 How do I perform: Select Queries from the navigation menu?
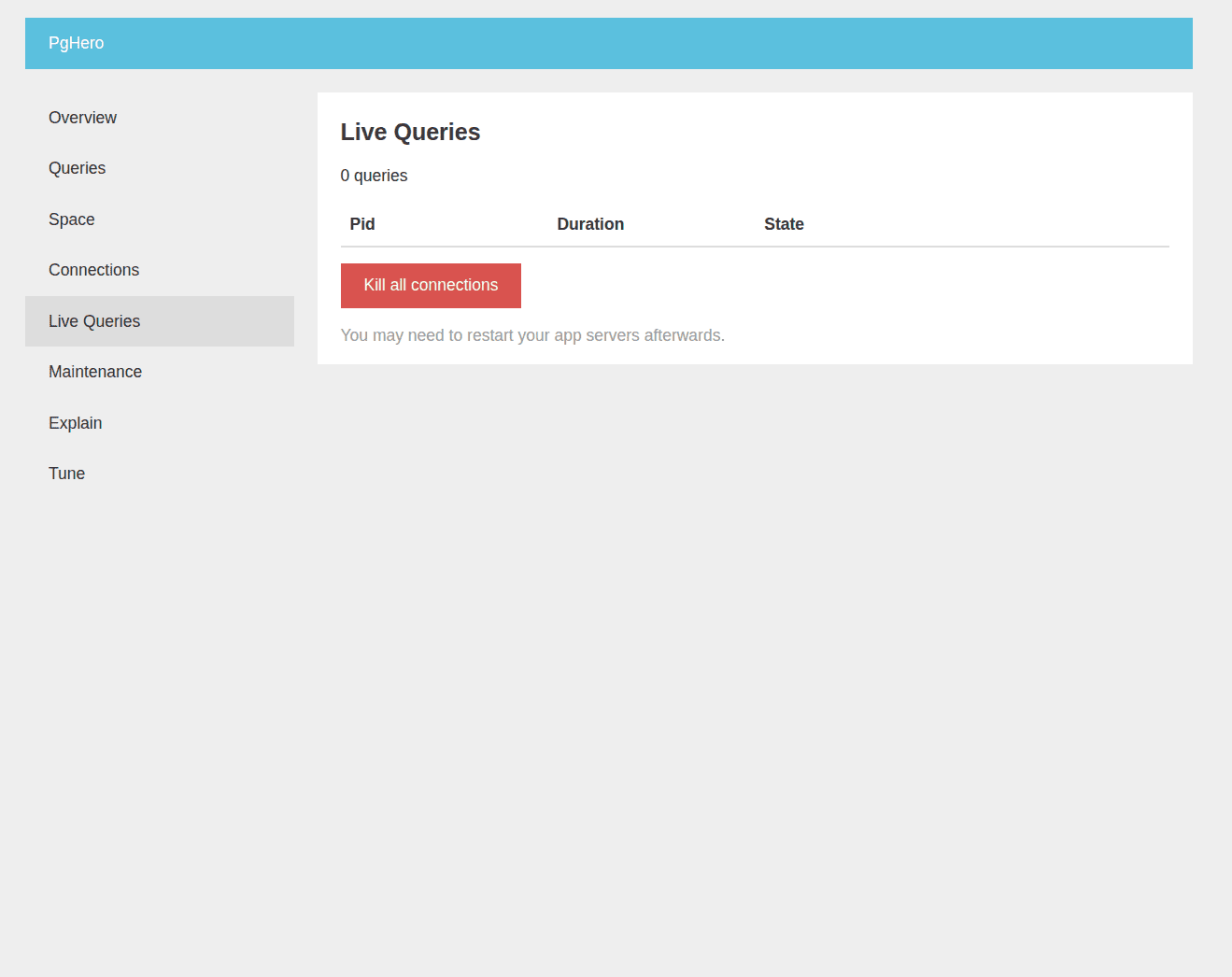tap(77, 168)
